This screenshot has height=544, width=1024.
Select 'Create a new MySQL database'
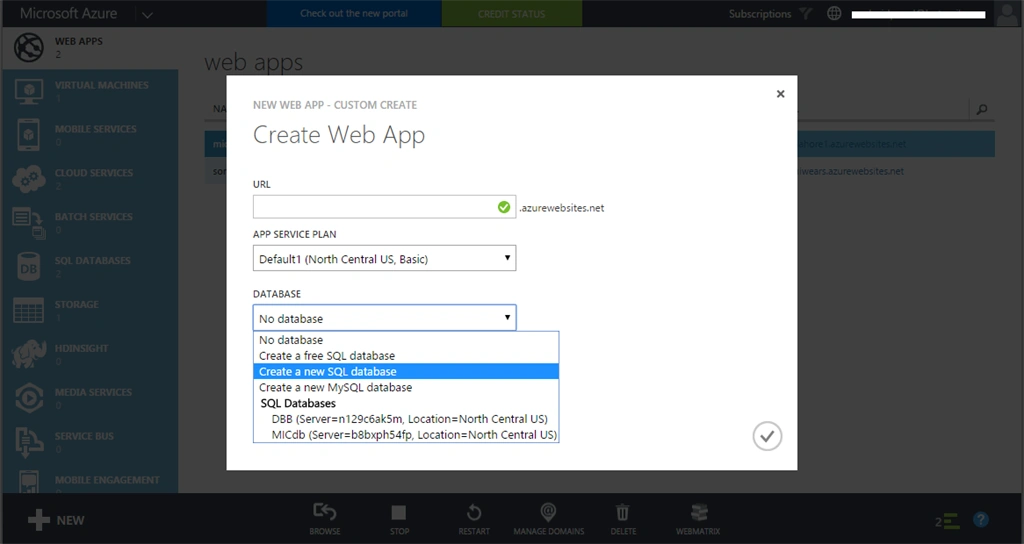click(406, 387)
